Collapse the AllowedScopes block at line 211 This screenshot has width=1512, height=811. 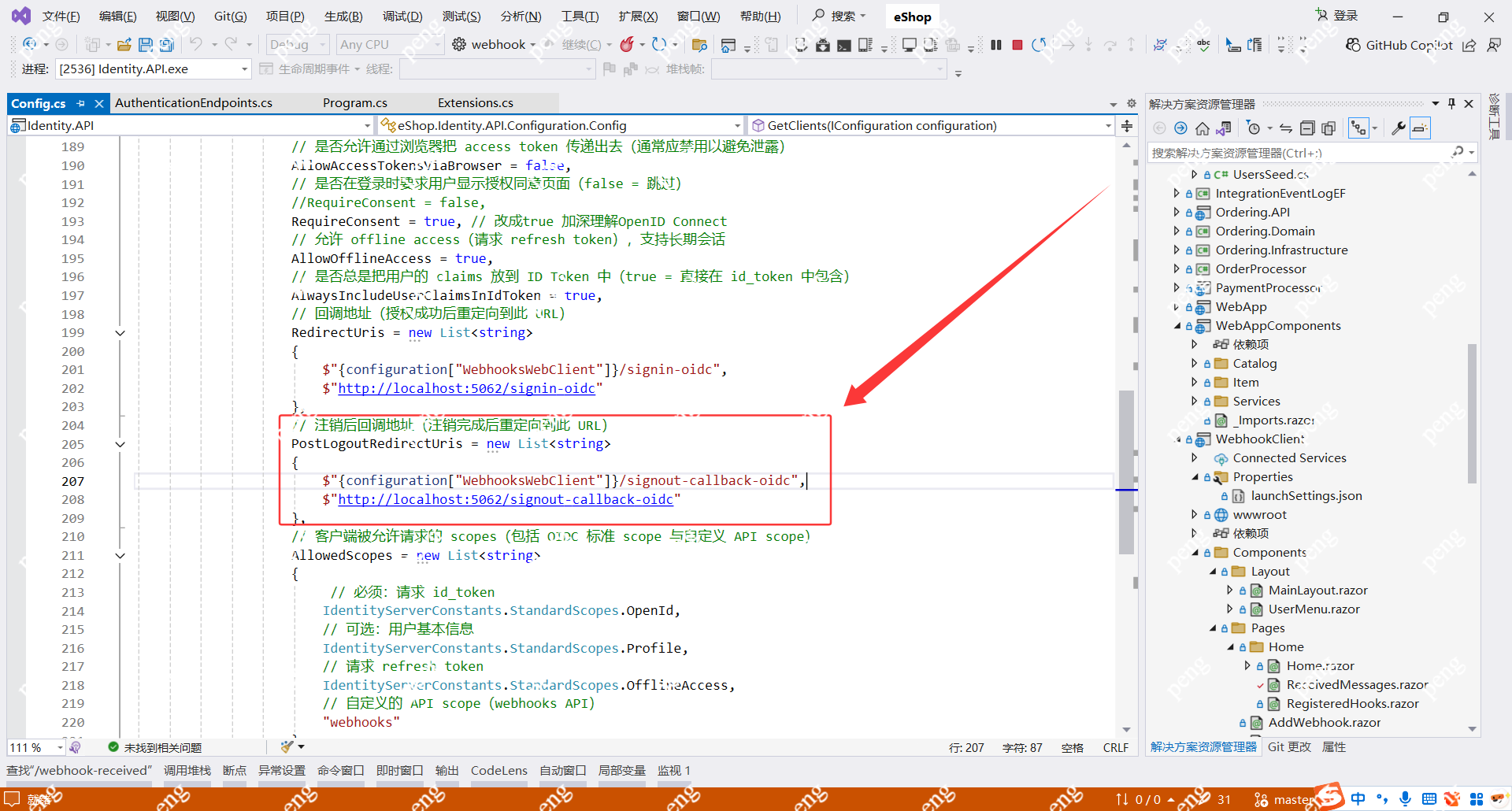coord(120,556)
